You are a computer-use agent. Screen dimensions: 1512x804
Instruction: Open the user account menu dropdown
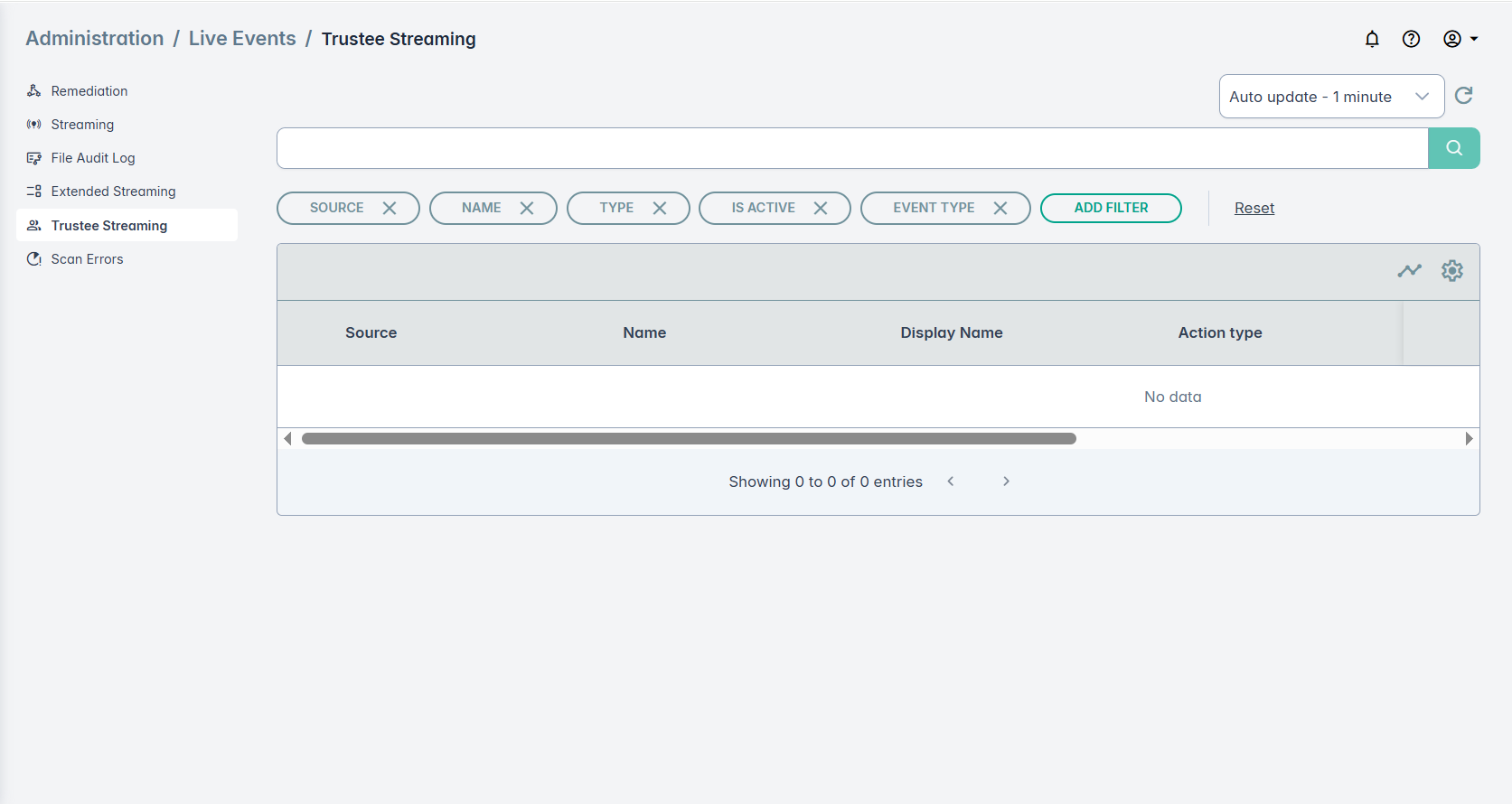click(x=1460, y=39)
